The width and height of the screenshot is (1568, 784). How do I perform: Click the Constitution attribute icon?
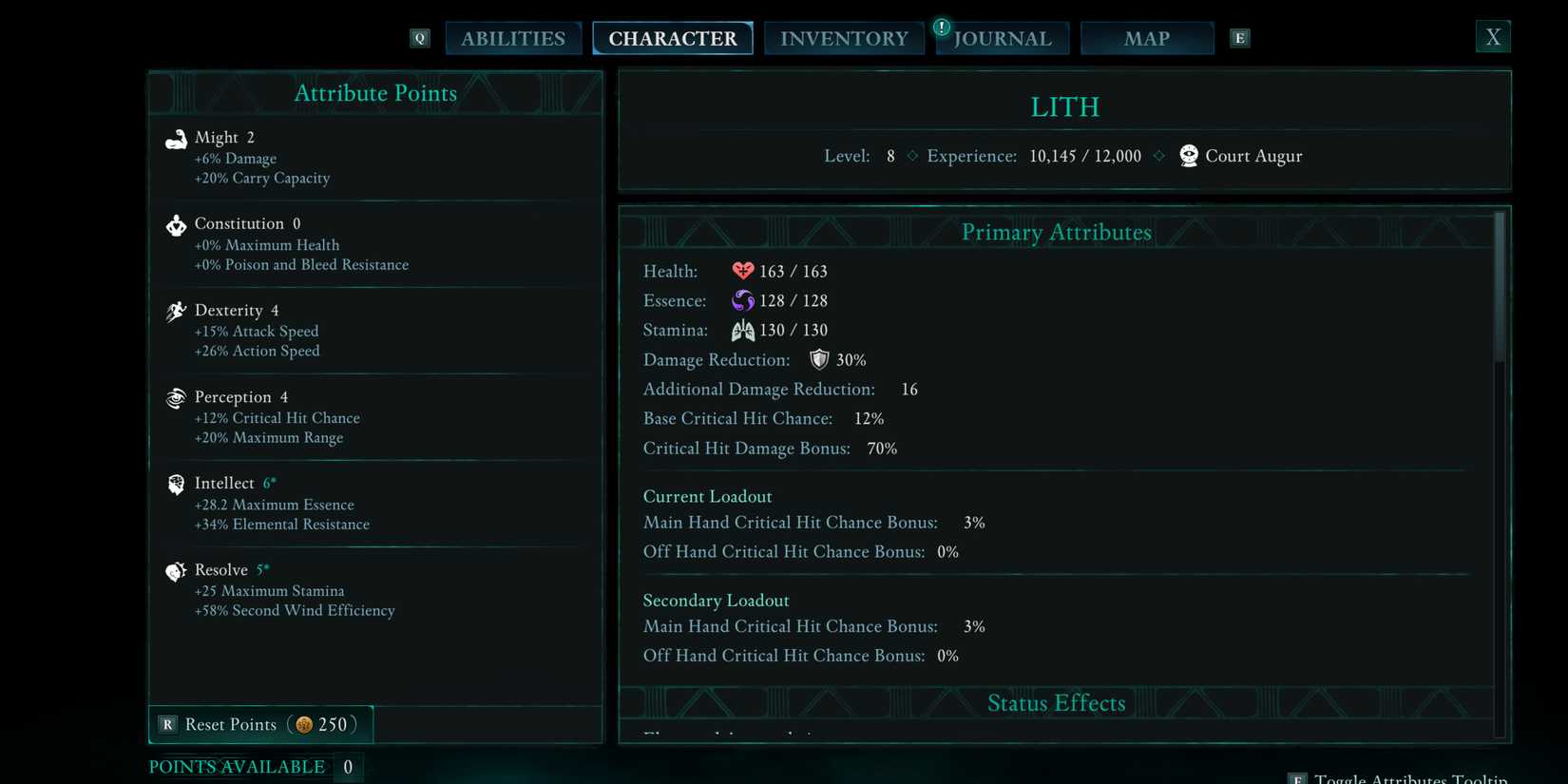point(176,225)
